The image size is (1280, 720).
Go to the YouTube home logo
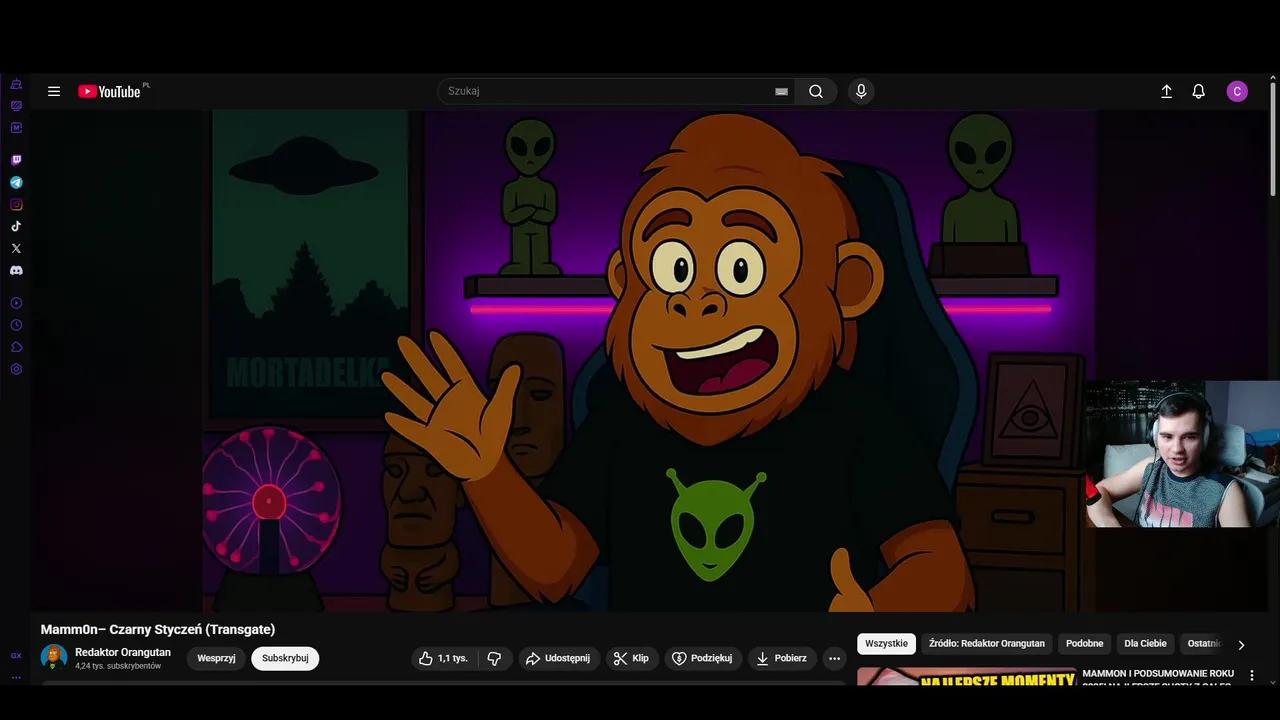[x=110, y=91]
